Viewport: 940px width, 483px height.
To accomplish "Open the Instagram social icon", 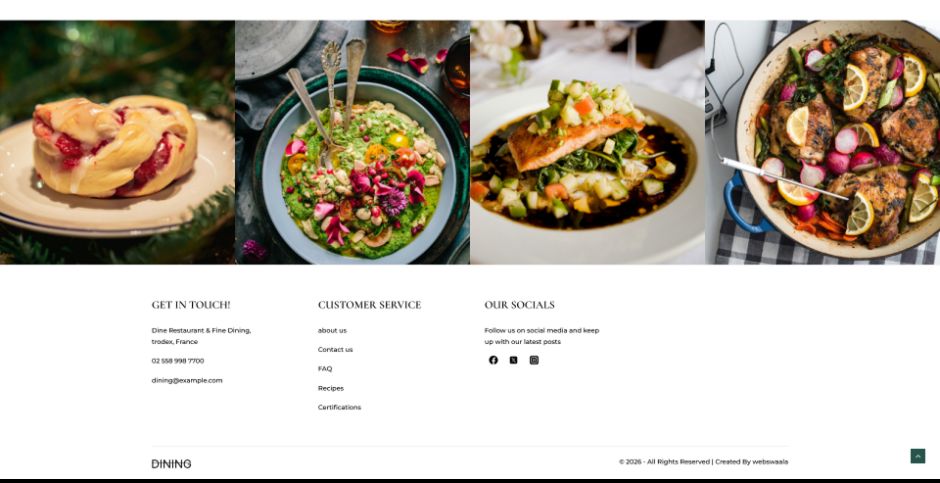I will tap(534, 360).
